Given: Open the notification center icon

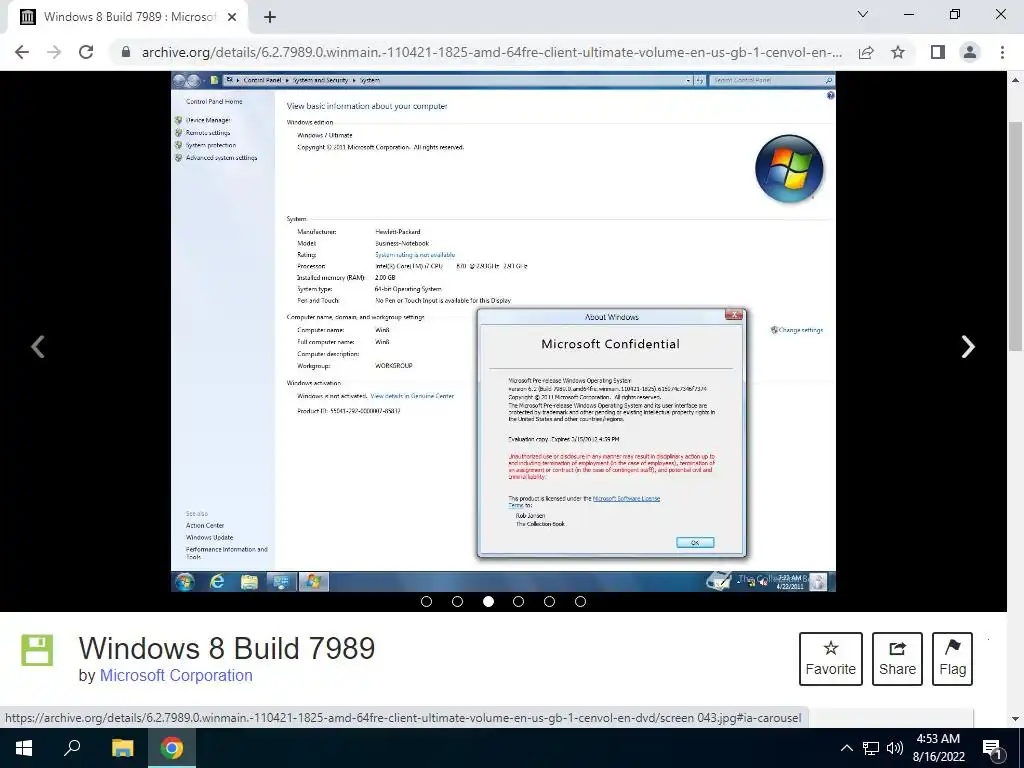Looking at the screenshot, I should (x=992, y=749).
